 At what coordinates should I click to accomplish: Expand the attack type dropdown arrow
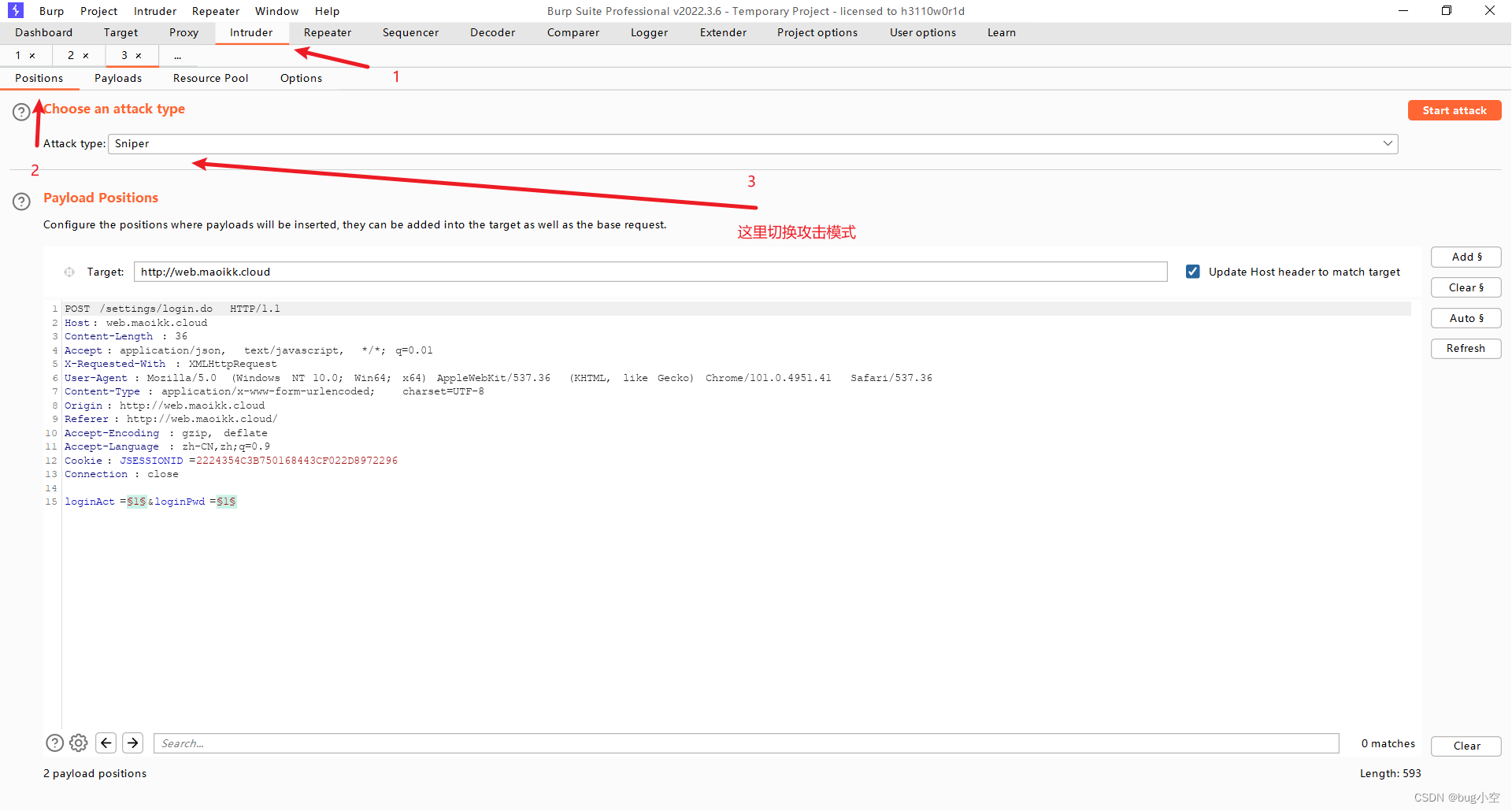[1388, 144]
